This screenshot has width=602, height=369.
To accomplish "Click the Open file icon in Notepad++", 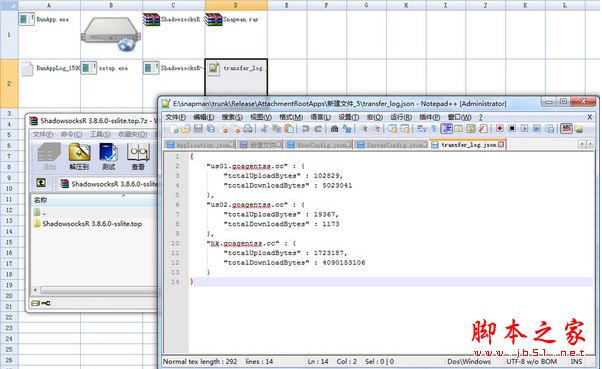I will coord(186,129).
